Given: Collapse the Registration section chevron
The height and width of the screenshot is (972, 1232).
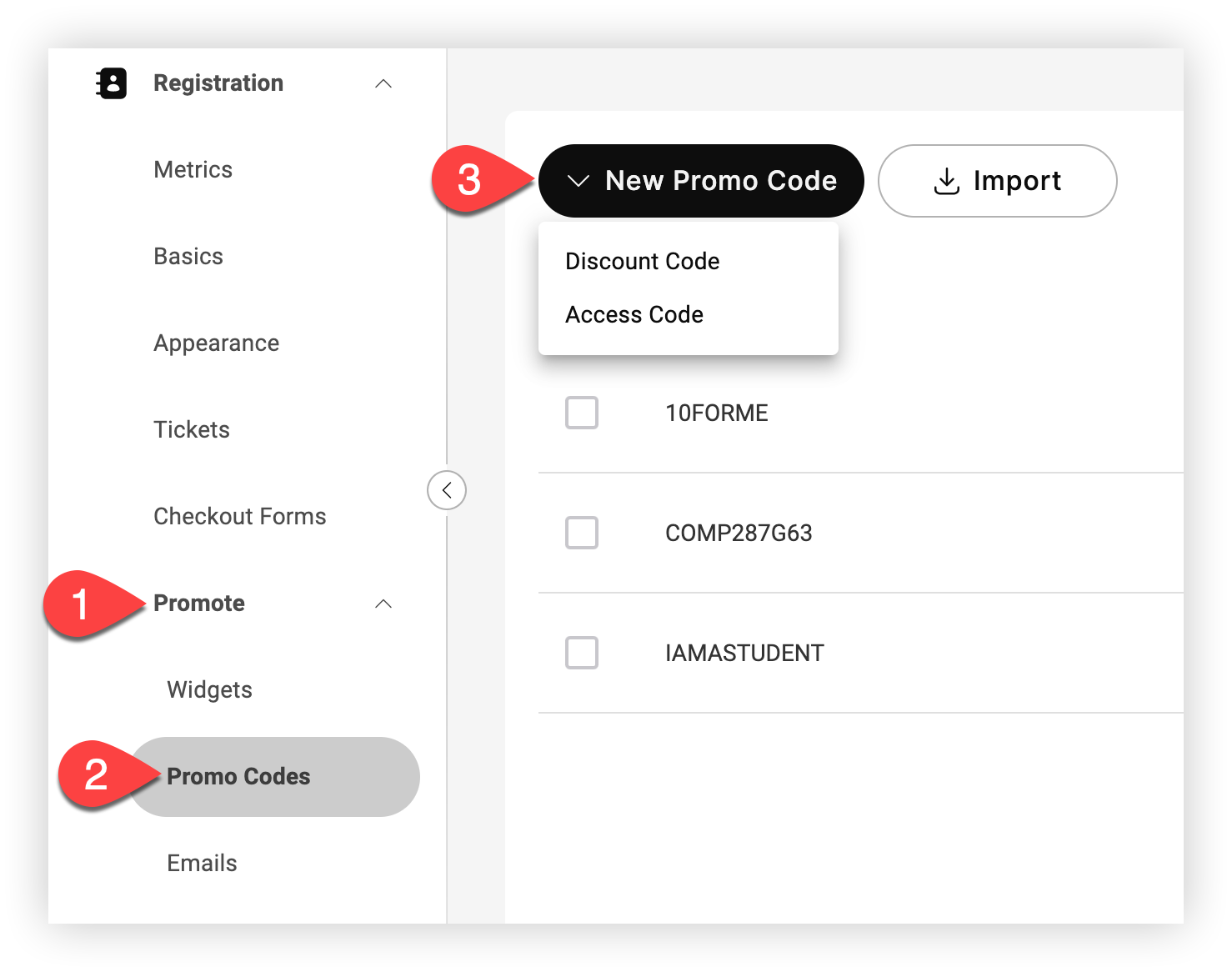Looking at the screenshot, I should 383,83.
